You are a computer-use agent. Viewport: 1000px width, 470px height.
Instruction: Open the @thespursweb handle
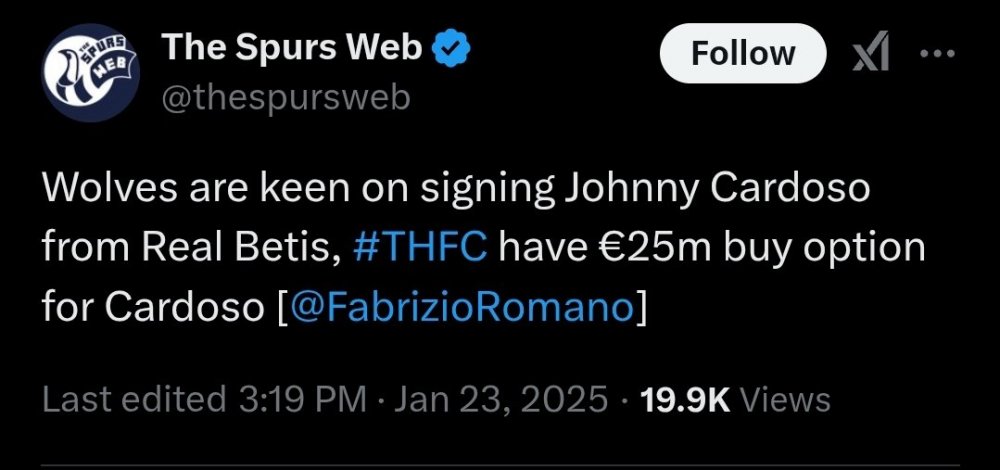coord(285,99)
